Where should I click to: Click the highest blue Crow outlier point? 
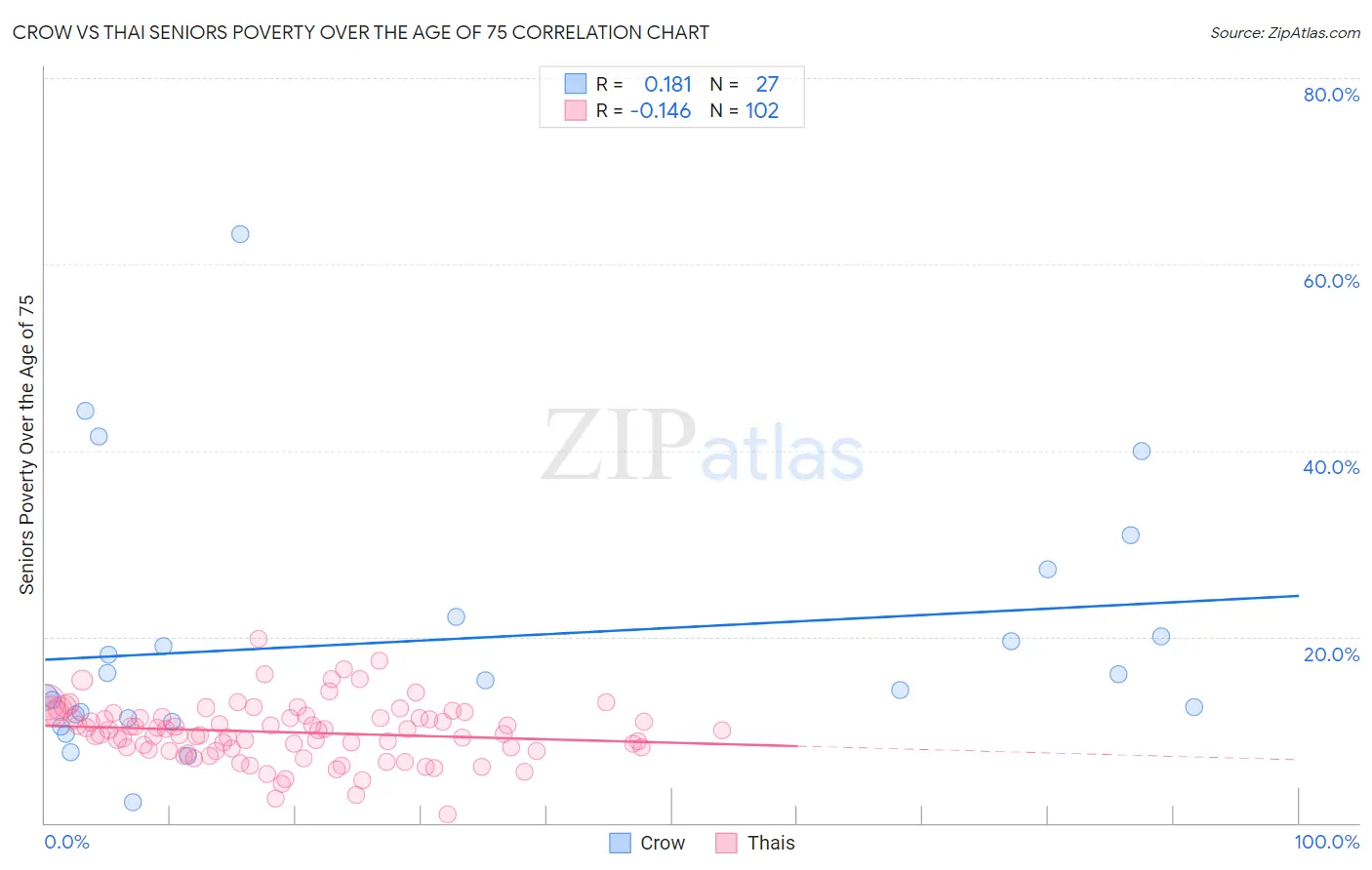[x=240, y=234]
